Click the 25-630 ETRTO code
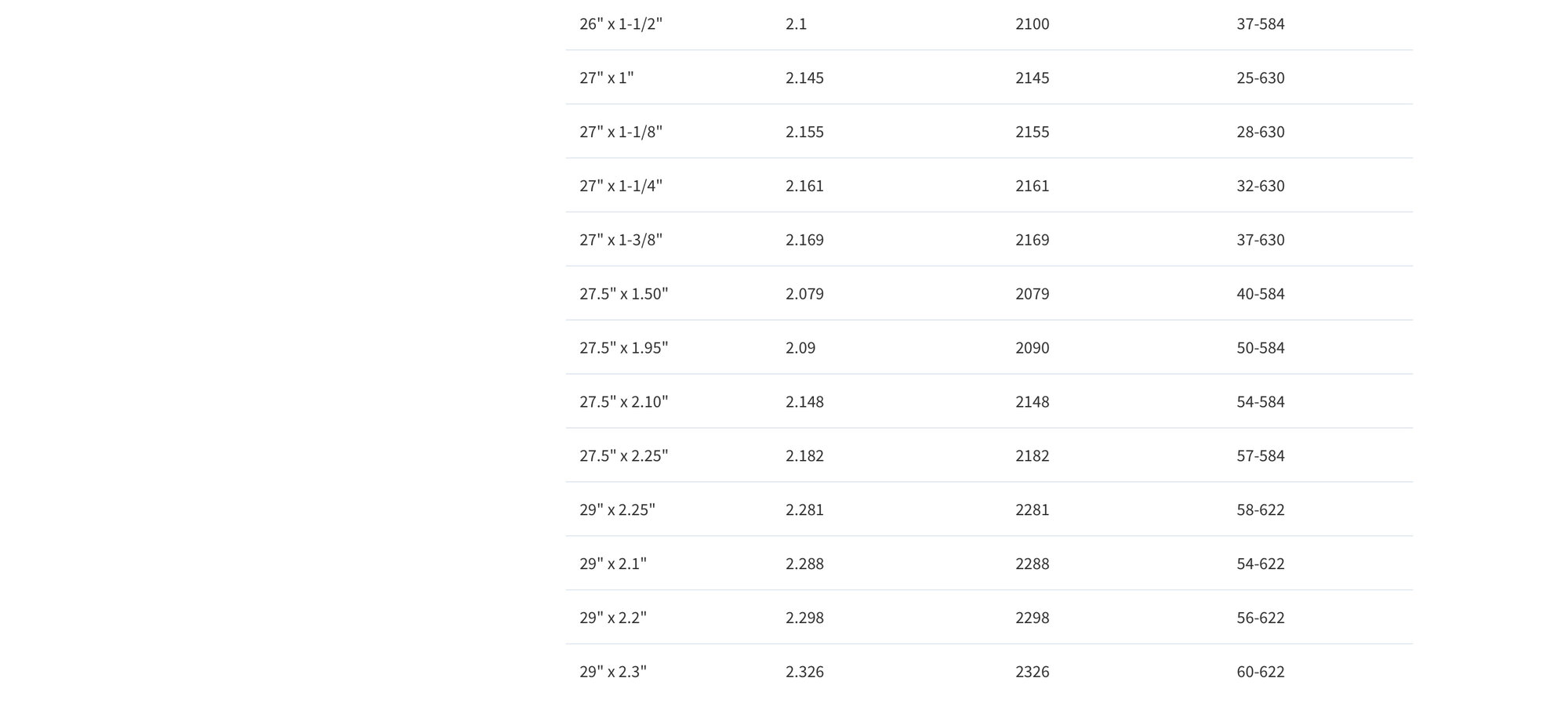The height and width of the screenshot is (707, 1568). pos(1260,78)
